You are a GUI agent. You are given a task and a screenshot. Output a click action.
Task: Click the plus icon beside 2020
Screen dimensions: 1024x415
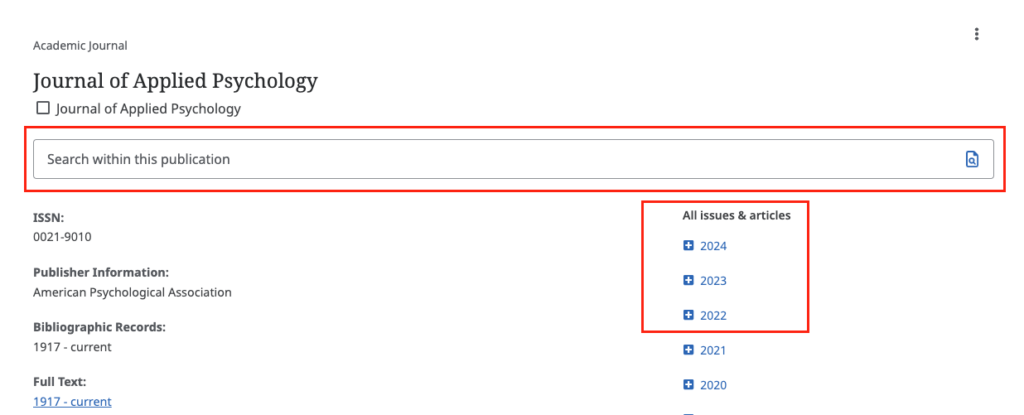688,385
